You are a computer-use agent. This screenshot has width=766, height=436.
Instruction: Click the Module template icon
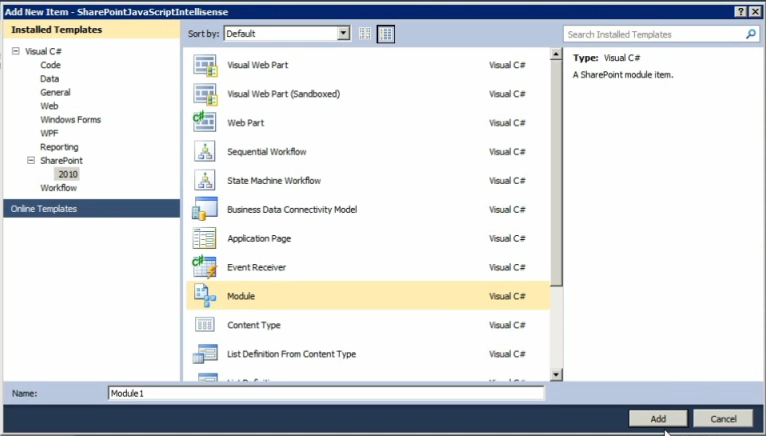point(205,296)
